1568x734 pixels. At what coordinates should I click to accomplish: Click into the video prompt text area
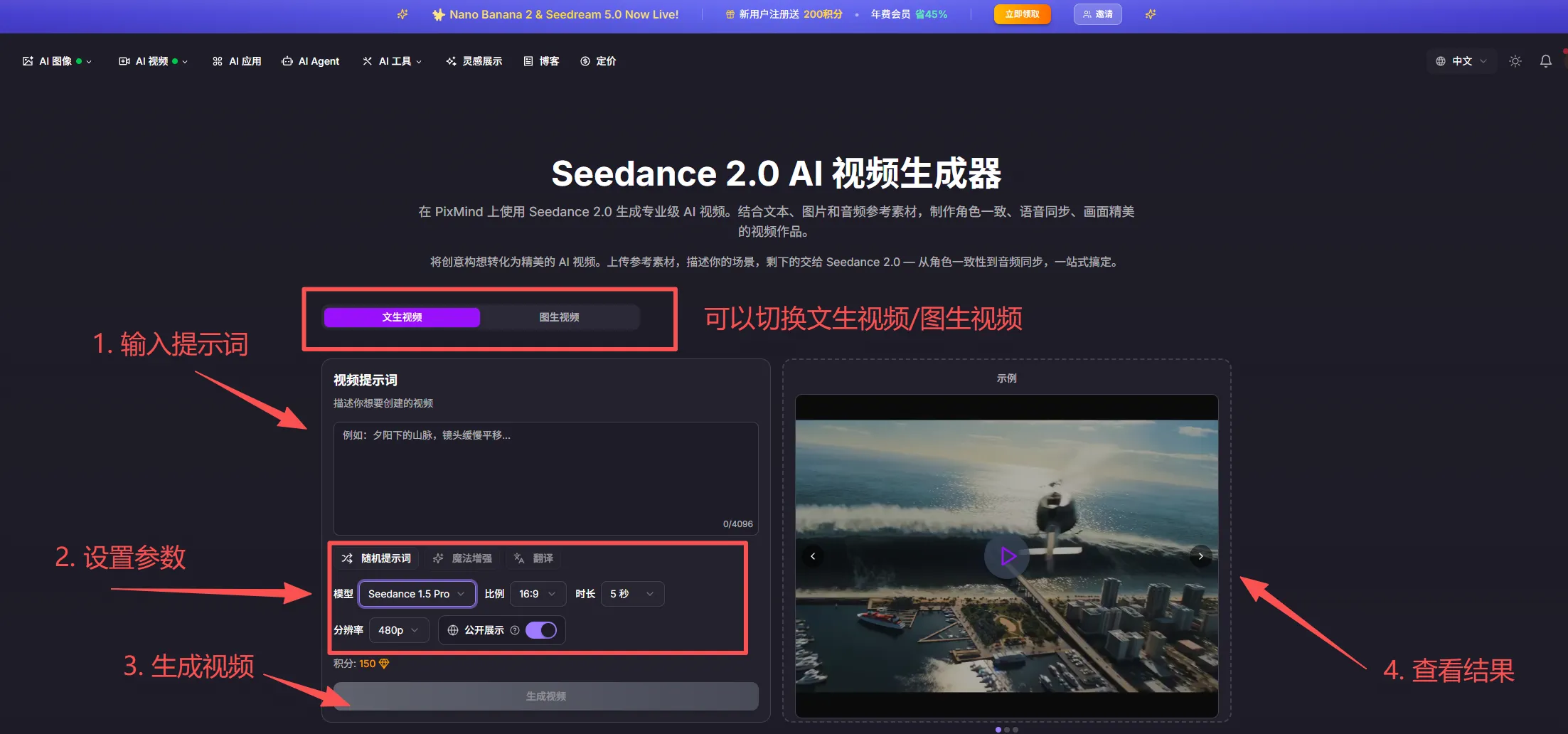545,478
